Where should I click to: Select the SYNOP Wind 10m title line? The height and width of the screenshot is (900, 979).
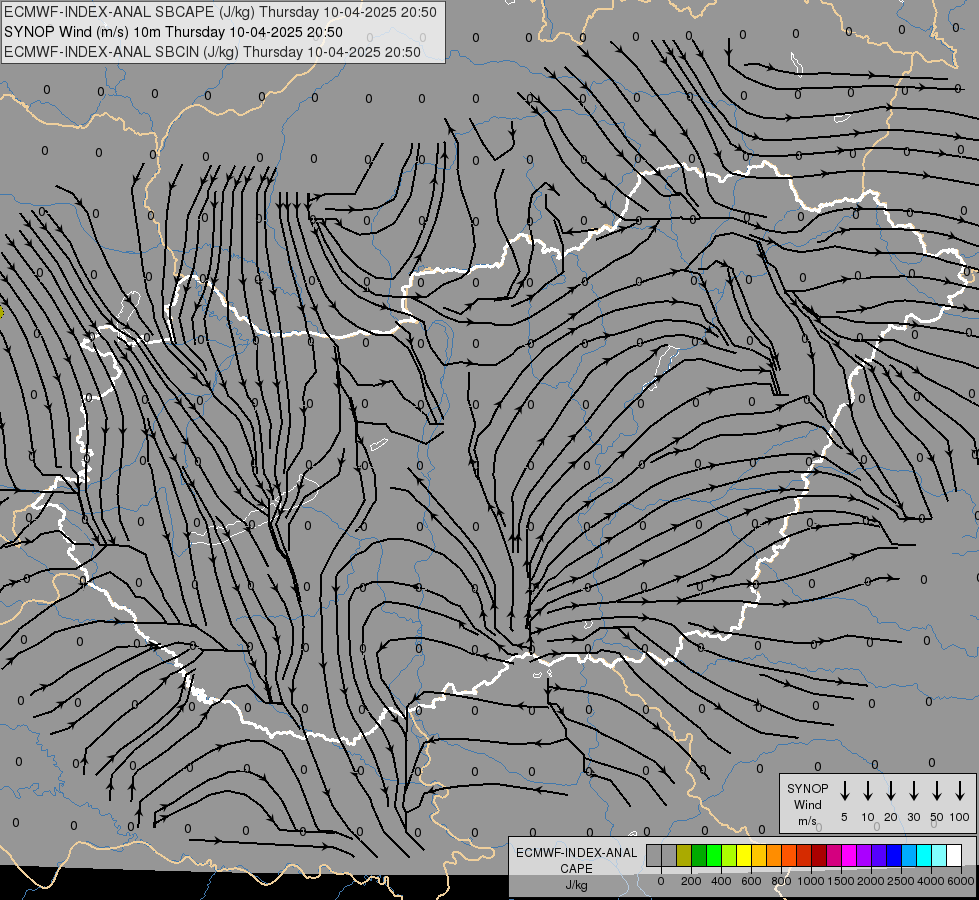(174, 32)
